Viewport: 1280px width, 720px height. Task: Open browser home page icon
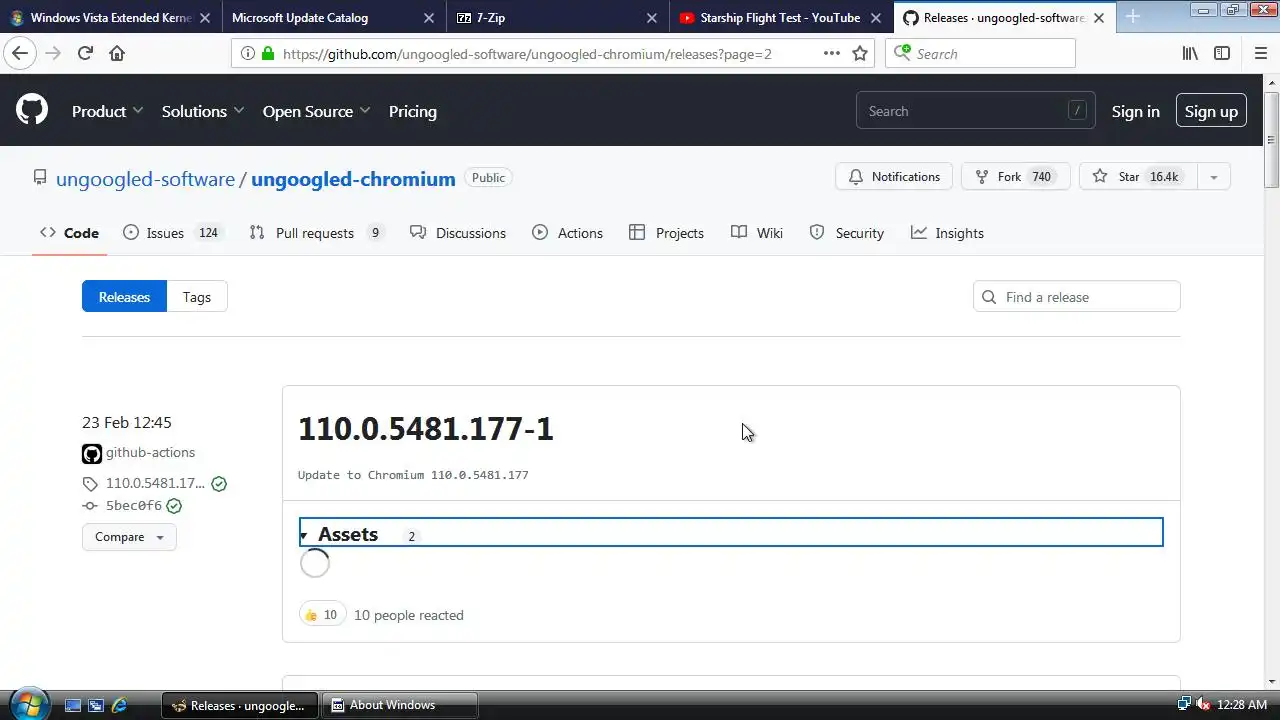click(x=117, y=53)
